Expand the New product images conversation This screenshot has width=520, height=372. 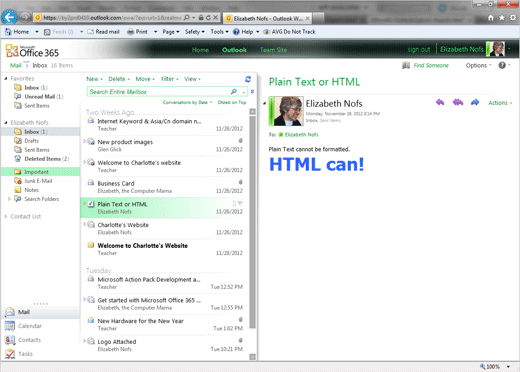click(84, 141)
